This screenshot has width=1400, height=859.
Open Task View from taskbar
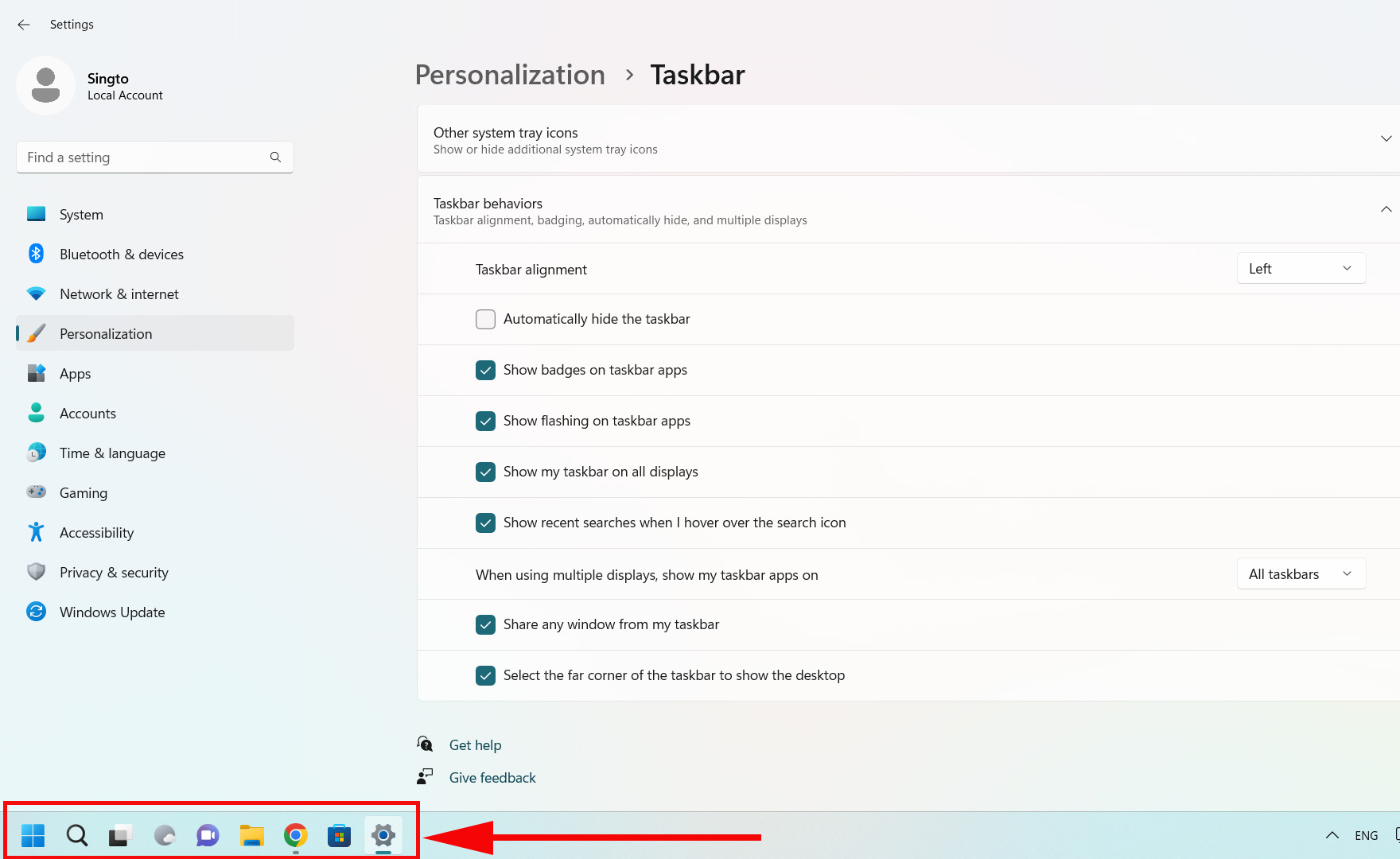121,836
